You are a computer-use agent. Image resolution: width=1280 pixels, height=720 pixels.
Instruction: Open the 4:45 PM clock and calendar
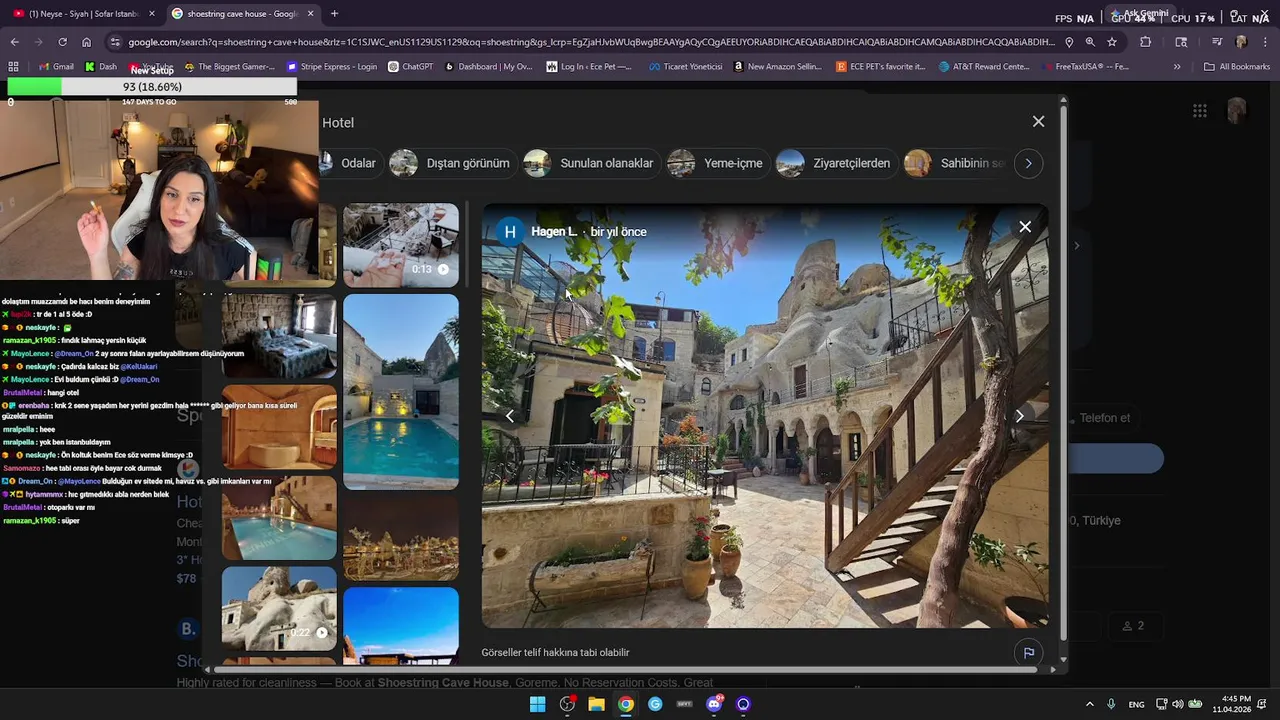(1232, 704)
